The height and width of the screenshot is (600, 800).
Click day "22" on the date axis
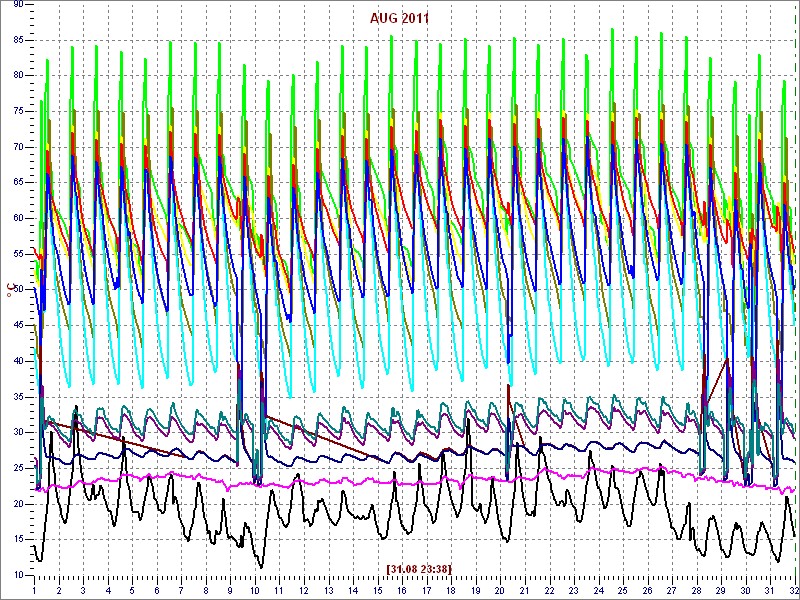click(x=548, y=590)
